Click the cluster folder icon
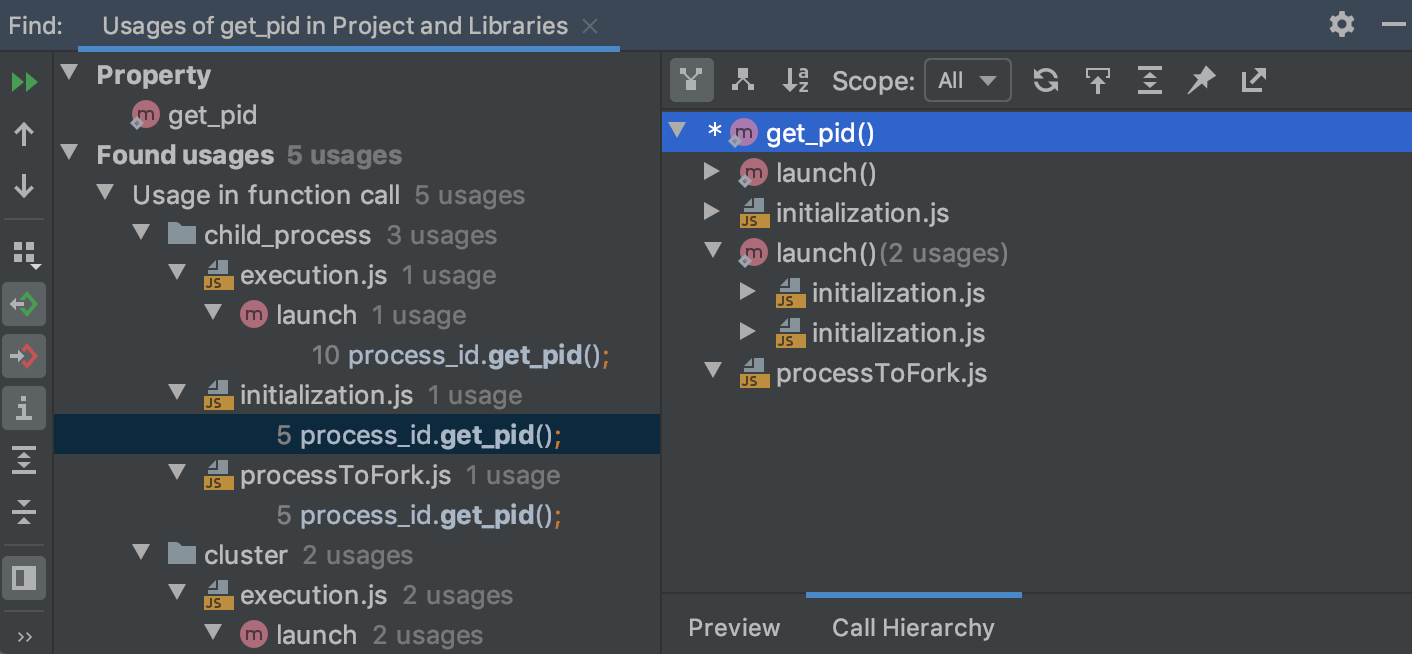The width and height of the screenshot is (1412, 654). tap(182, 554)
